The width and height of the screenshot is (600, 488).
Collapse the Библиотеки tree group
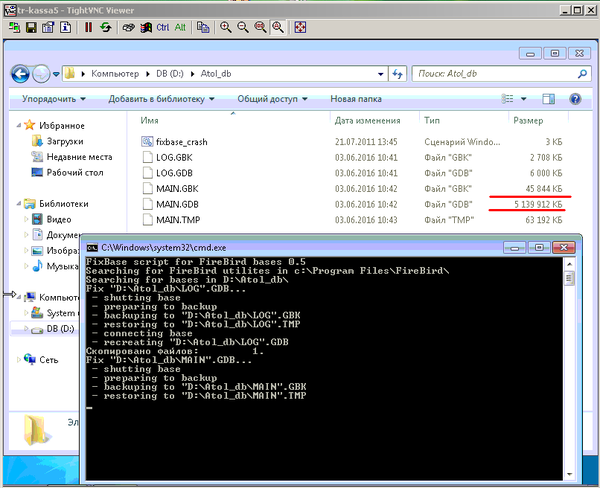18,203
